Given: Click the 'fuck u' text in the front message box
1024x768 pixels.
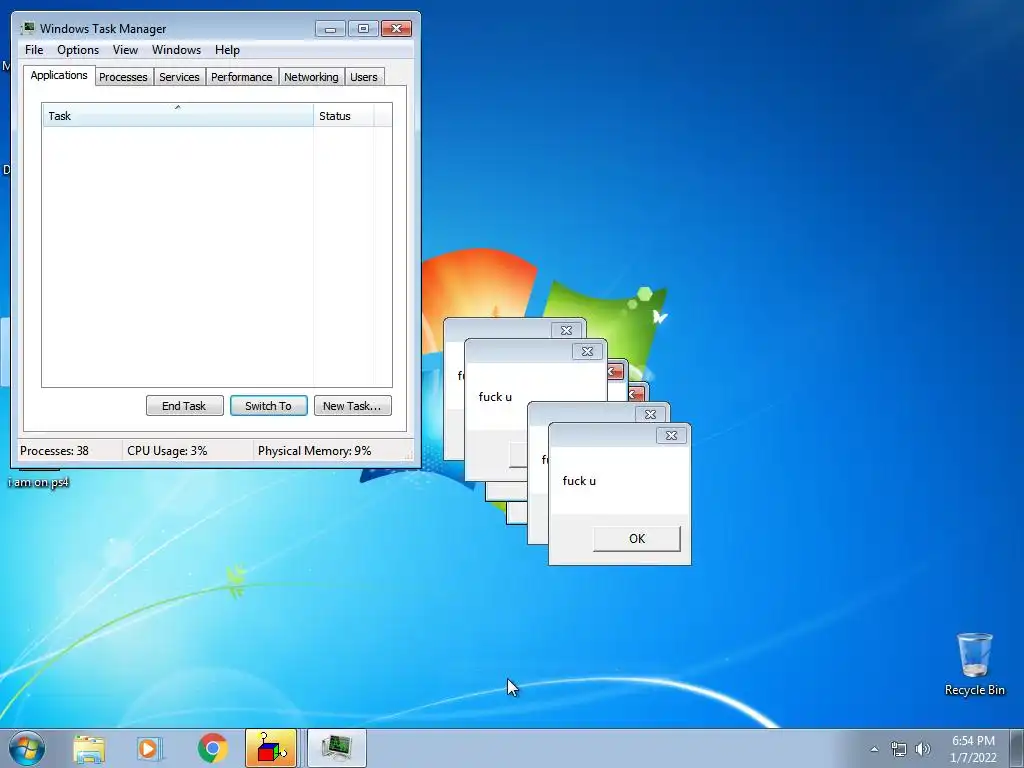Looking at the screenshot, I should (579, 481).
